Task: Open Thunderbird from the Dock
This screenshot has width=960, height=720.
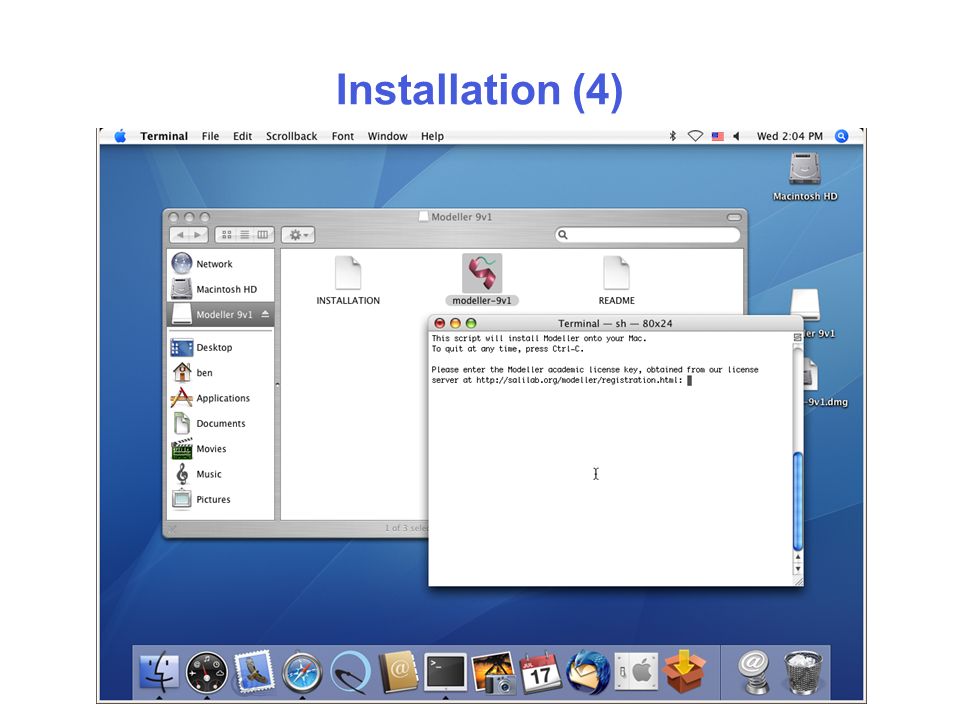Action: coord(588,673)
